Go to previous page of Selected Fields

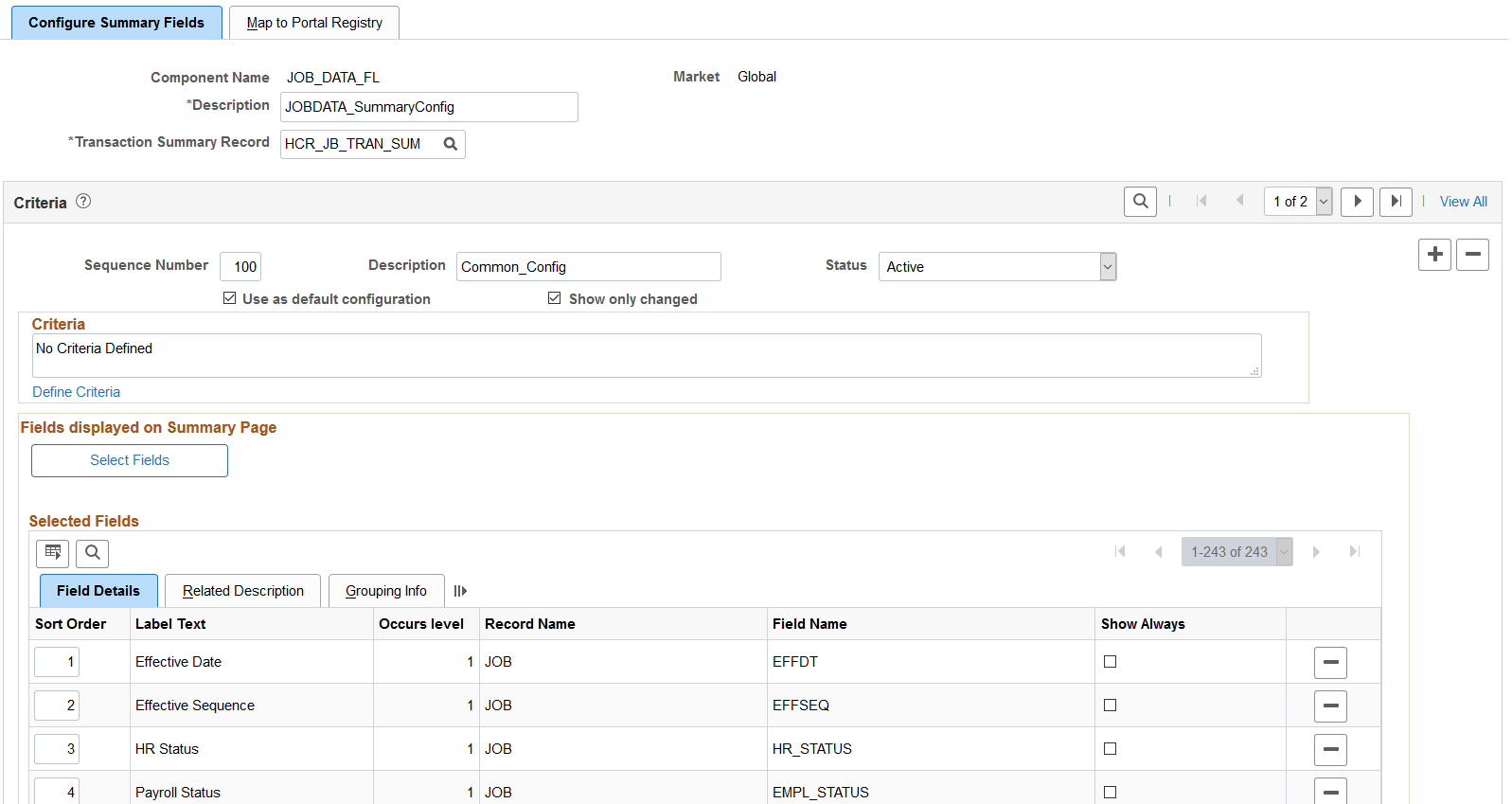[x=1158, y=551]
